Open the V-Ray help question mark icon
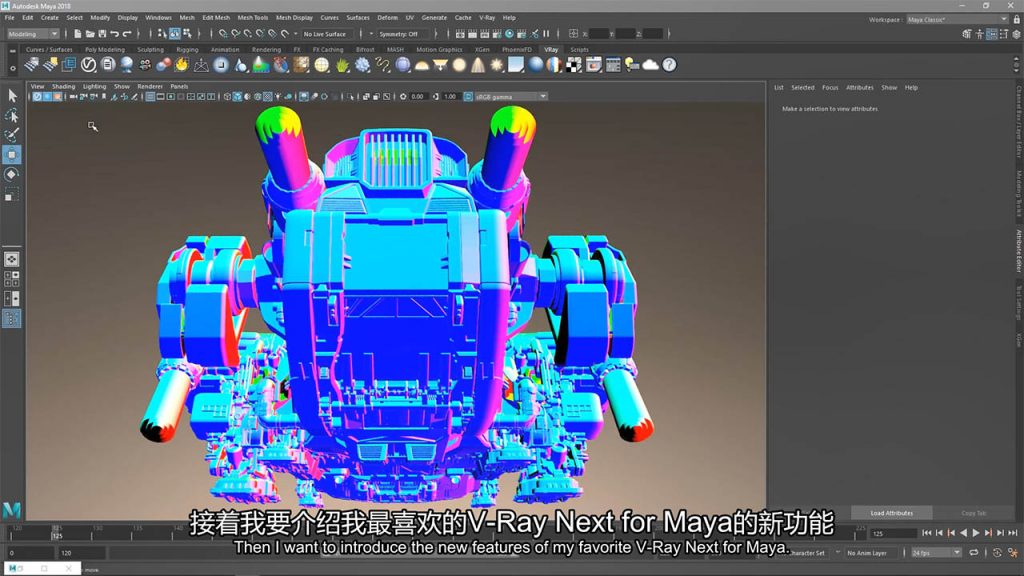Screen dimensions: 1024x576 669,65
